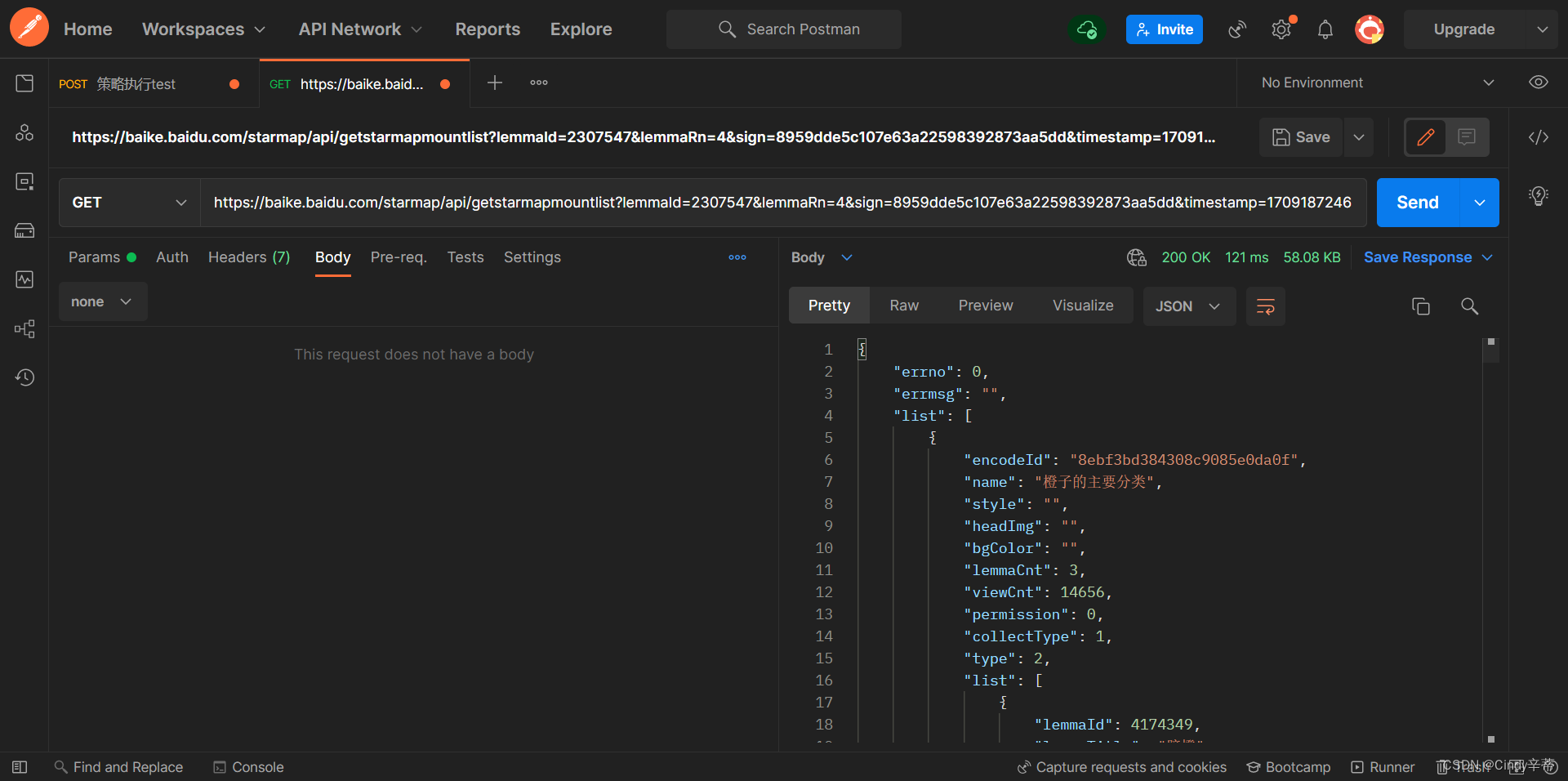Open the notifications bell icon
The width and height of the screenshot is (1568, 781).
(x=1325, y=29)
